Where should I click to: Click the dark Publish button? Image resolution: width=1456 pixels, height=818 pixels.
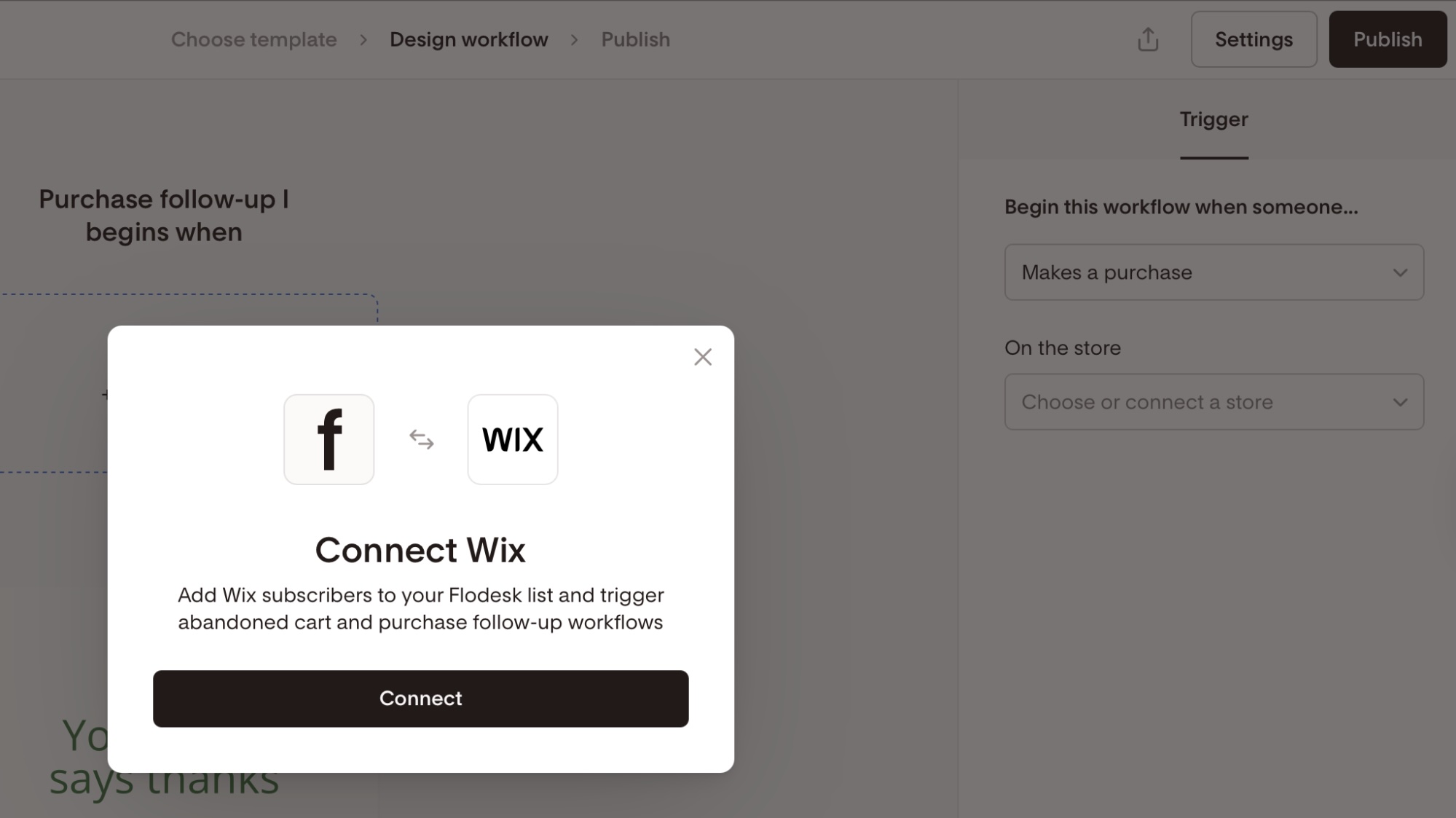click(1388, 39)
